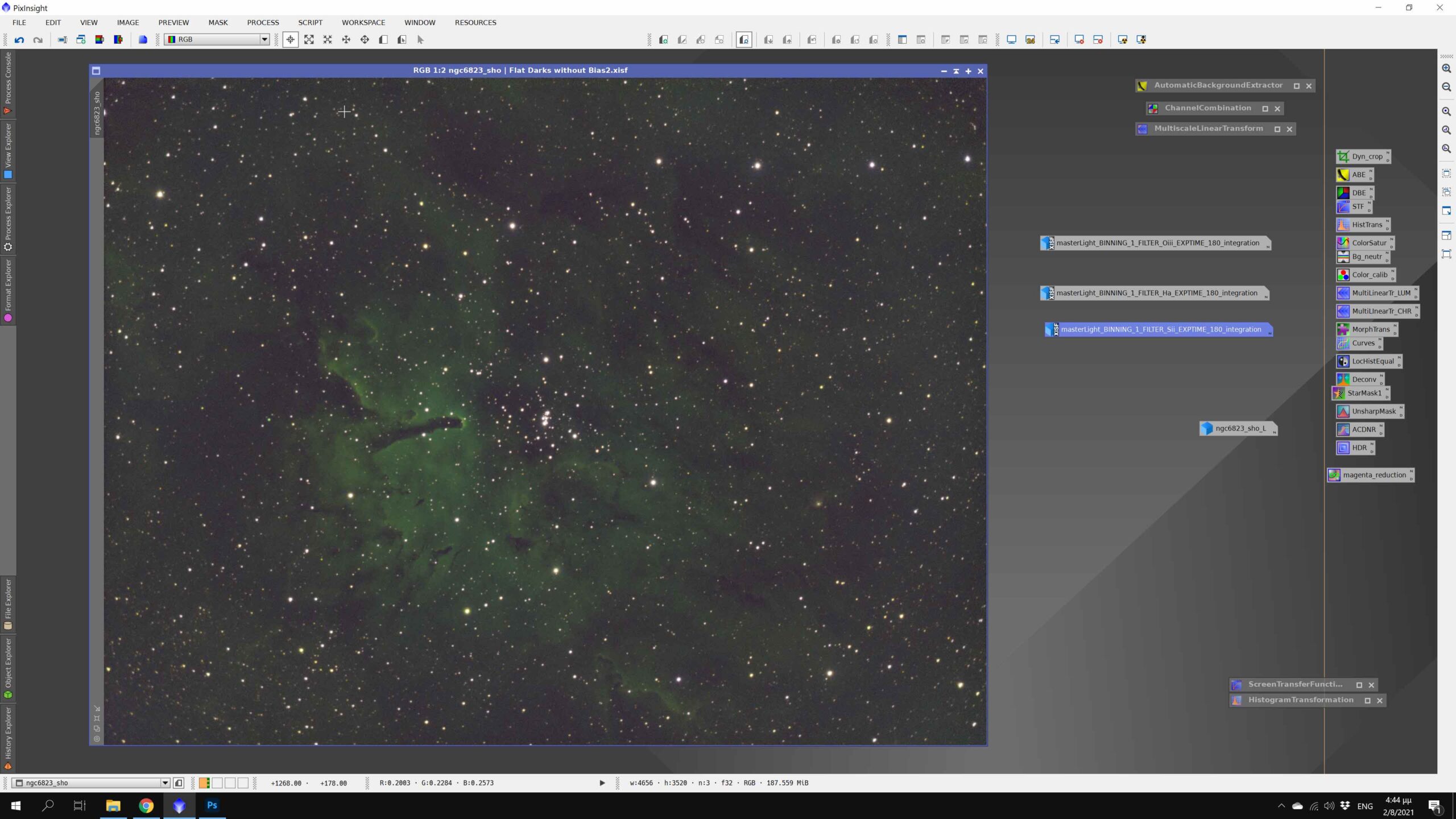Open the ACDNR process icon

point(1360,429)
